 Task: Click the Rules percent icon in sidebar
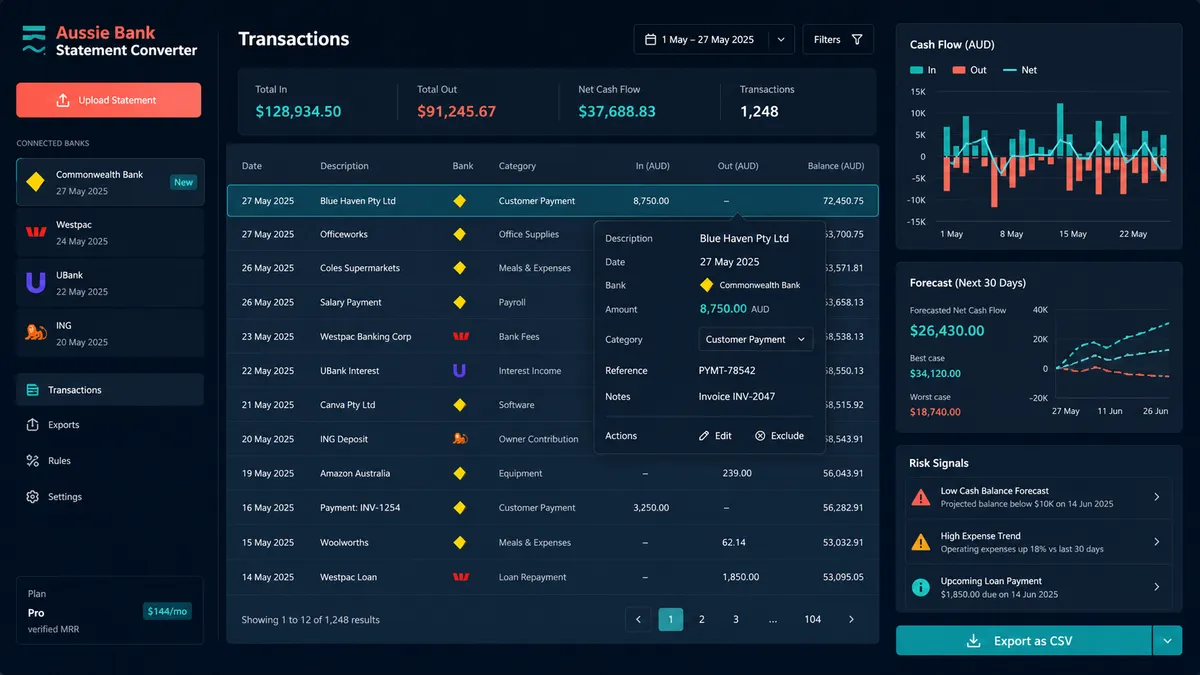[32, 461]
